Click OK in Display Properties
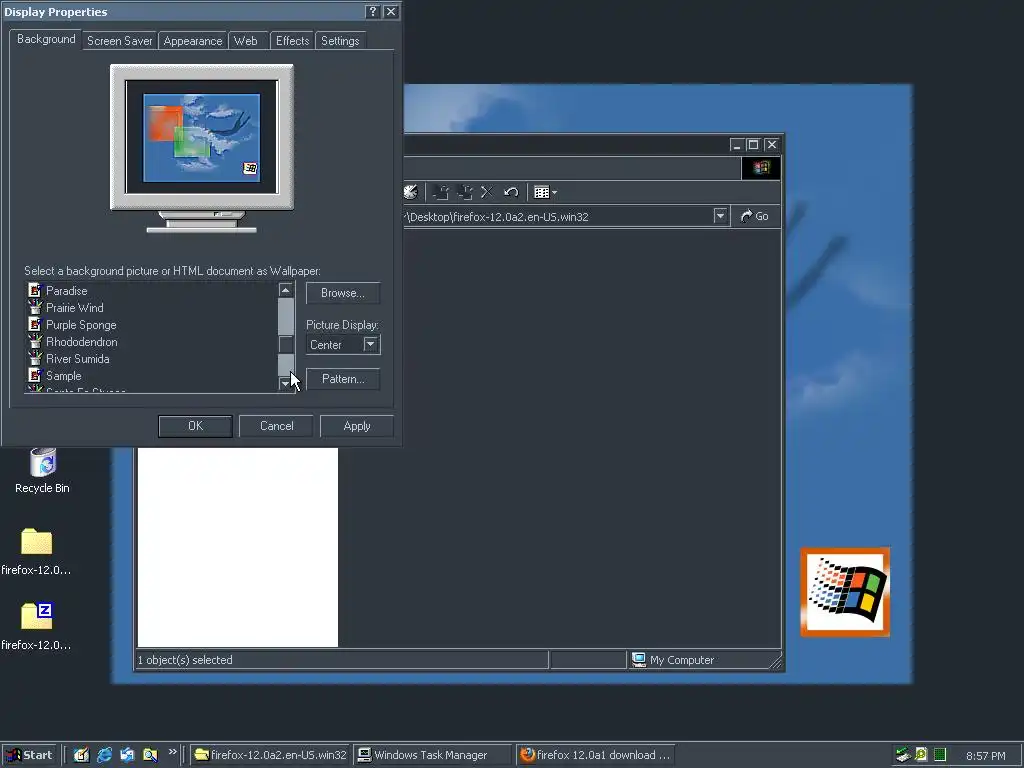Screen dimensions: 1024x768 pyautogui.click(x=195, y=426)
